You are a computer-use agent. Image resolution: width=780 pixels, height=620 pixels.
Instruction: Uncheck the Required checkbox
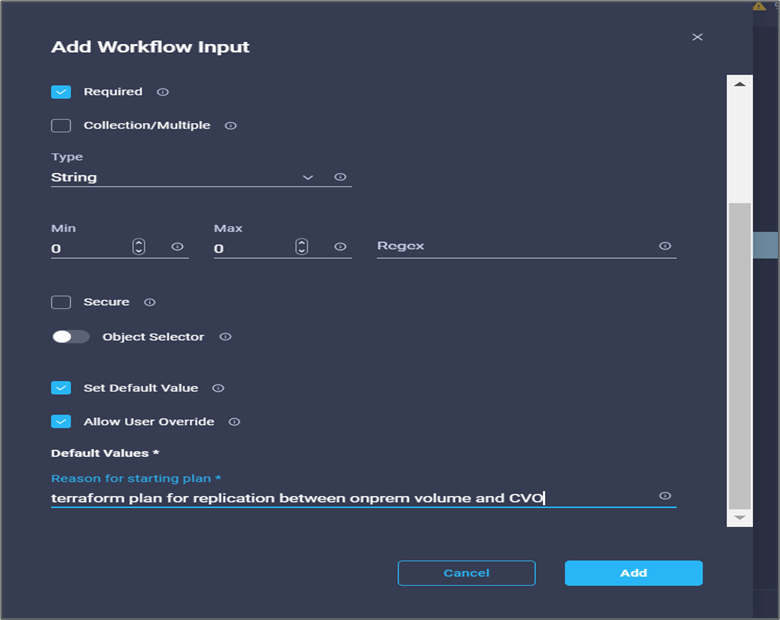[61, 92]
